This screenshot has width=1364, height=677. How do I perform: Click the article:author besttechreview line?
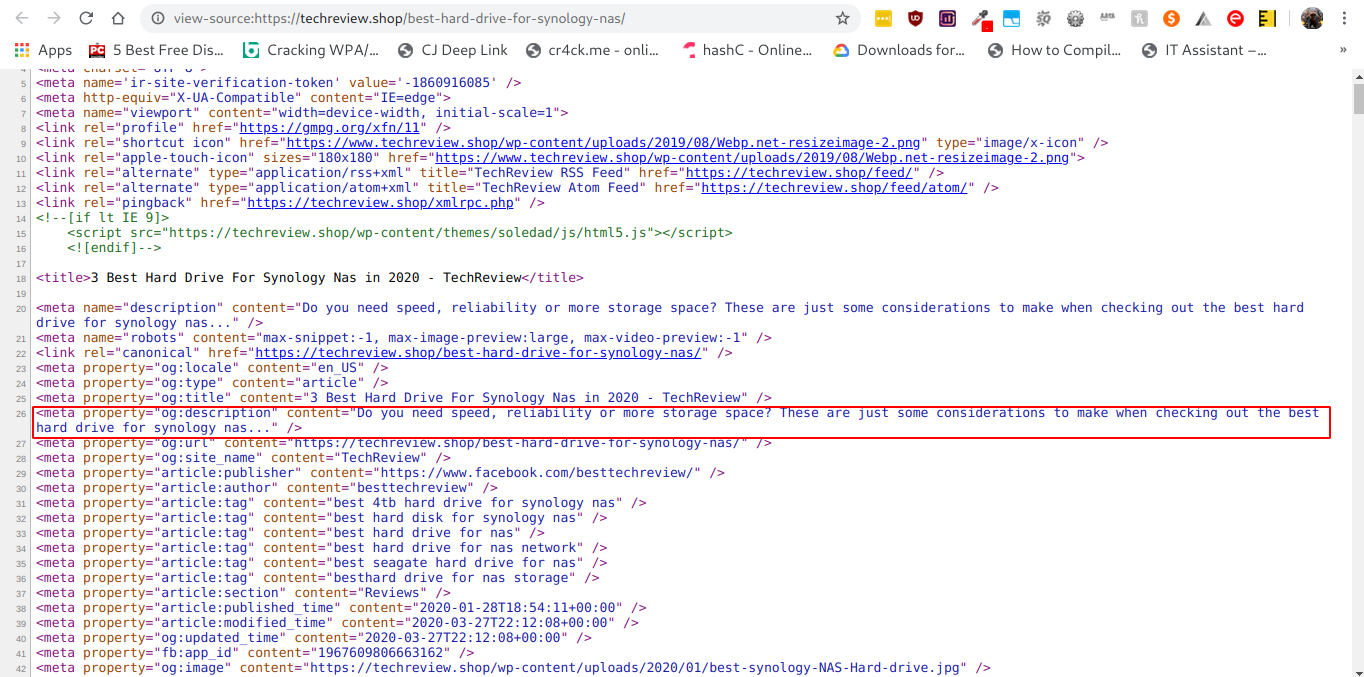click(267, 487)
